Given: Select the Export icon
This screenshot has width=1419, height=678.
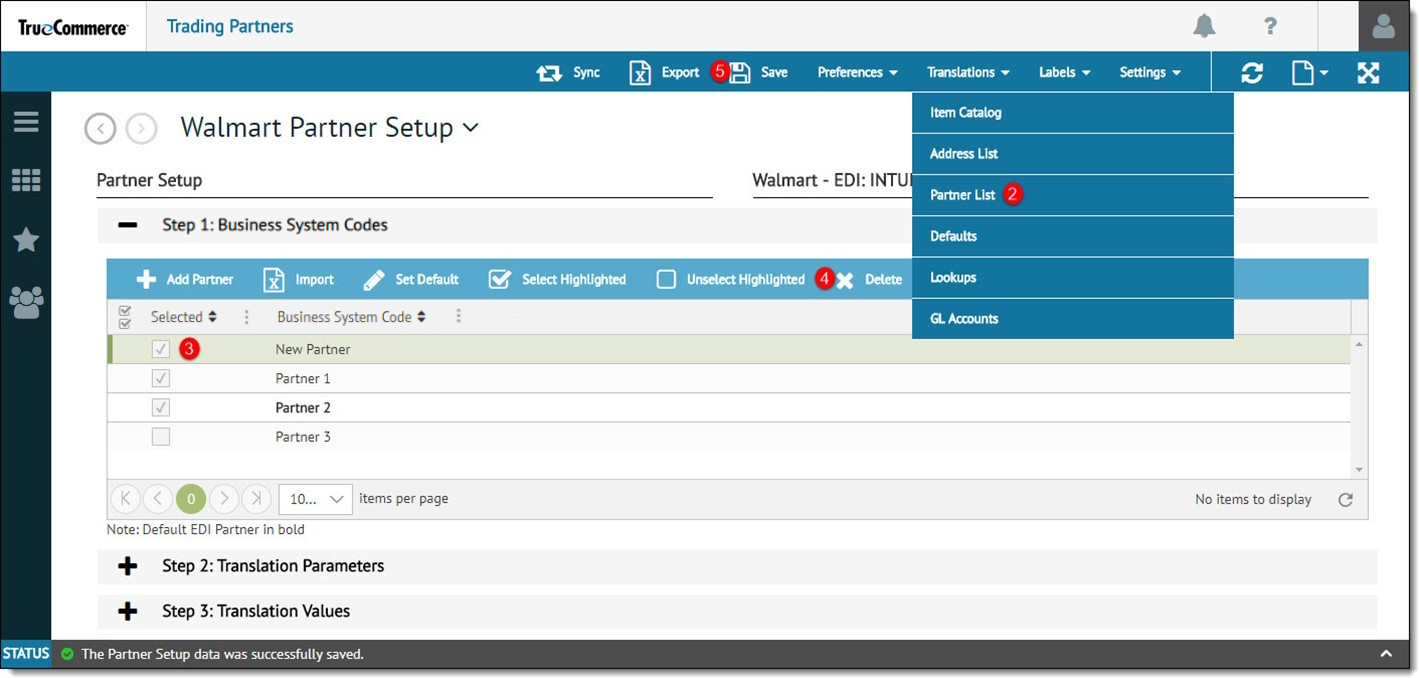Looking at the screenshot, I should [x=640, y=72].
